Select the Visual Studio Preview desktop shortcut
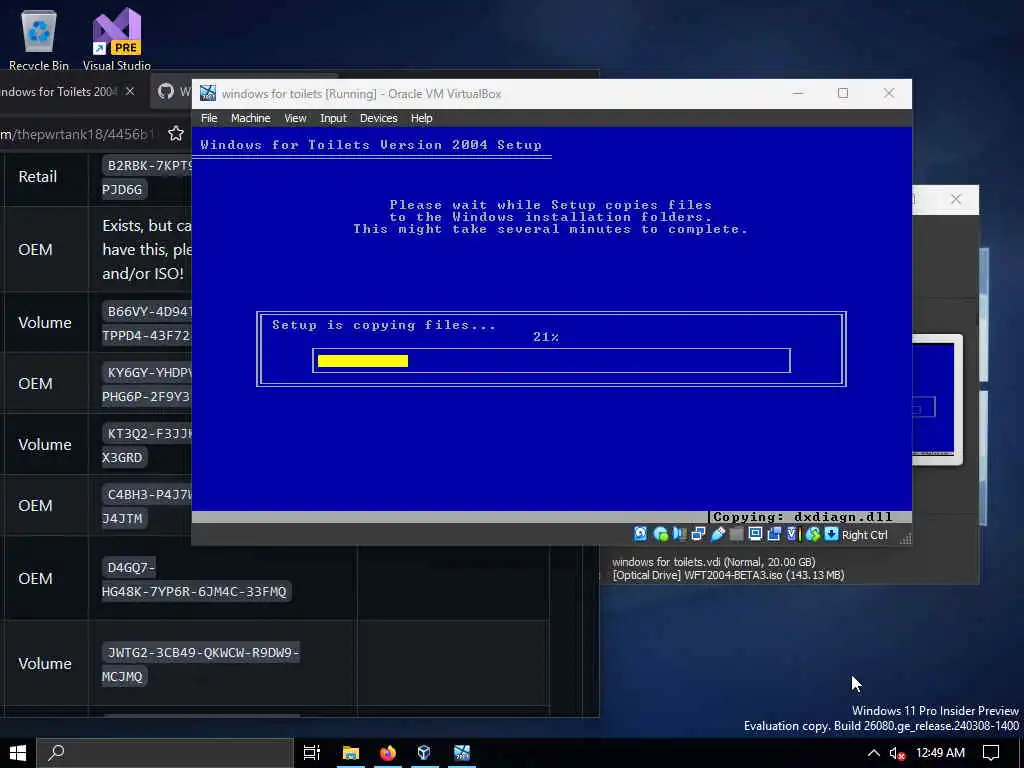The height and width of the screenshot is (768, 1024). tap(117, 39)
